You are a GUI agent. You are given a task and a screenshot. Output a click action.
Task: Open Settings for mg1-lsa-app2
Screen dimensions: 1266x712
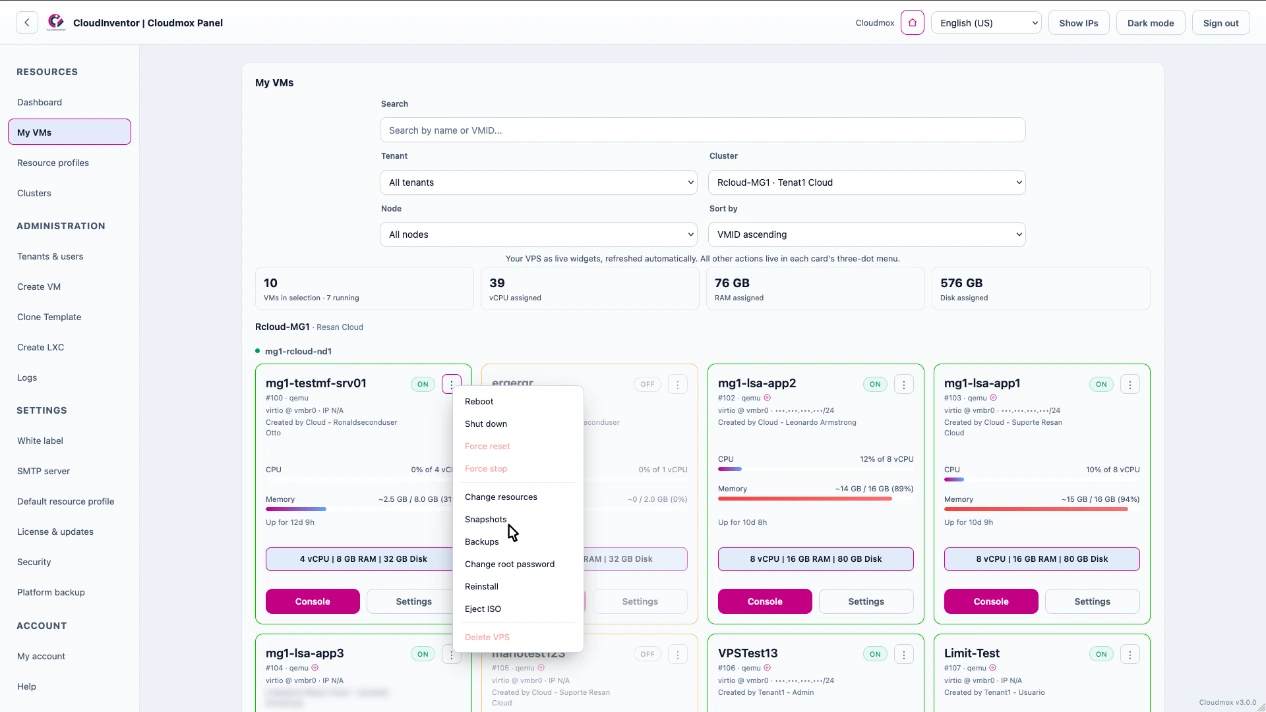coord(866,601)
